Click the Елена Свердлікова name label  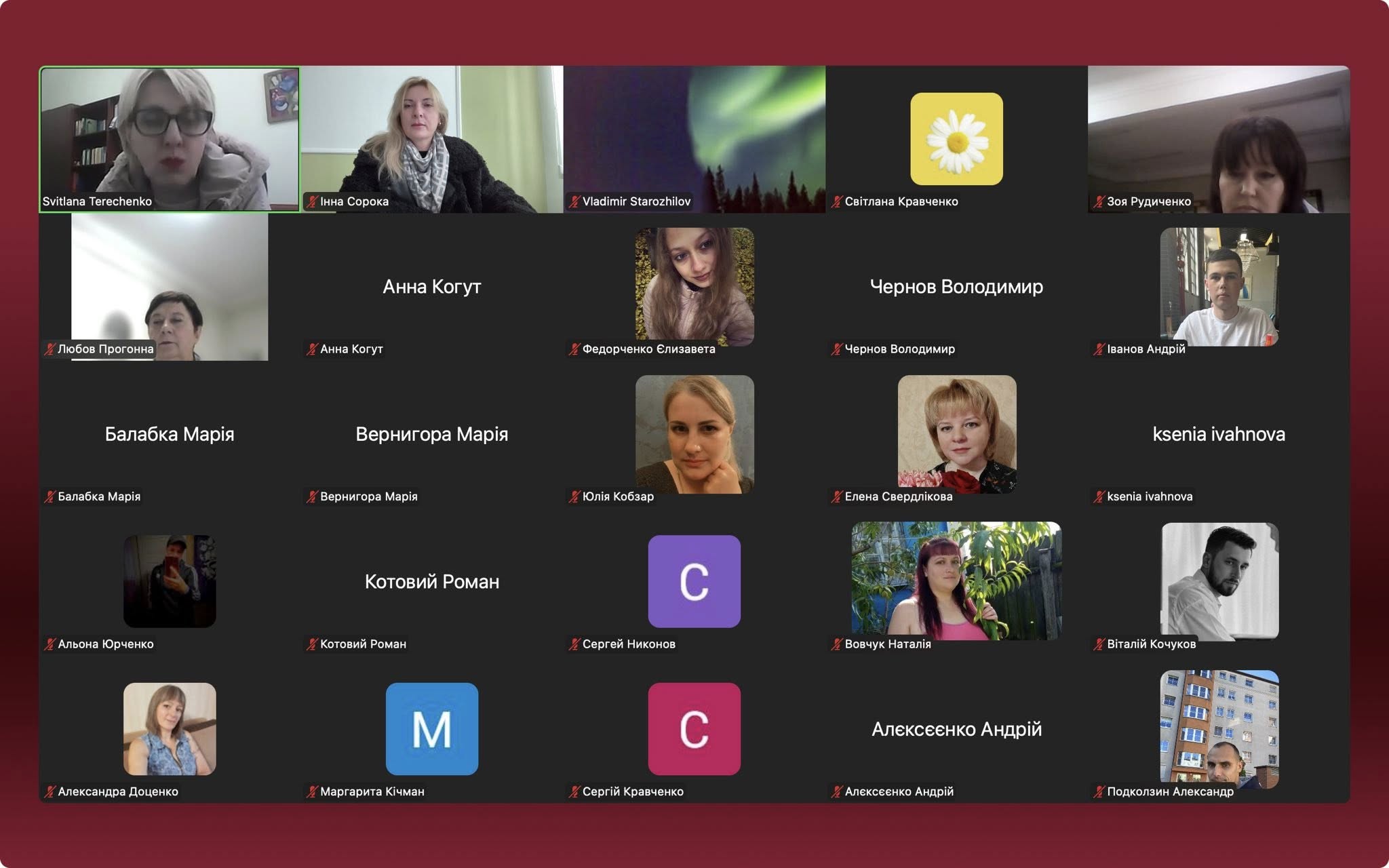coord(898,496)
